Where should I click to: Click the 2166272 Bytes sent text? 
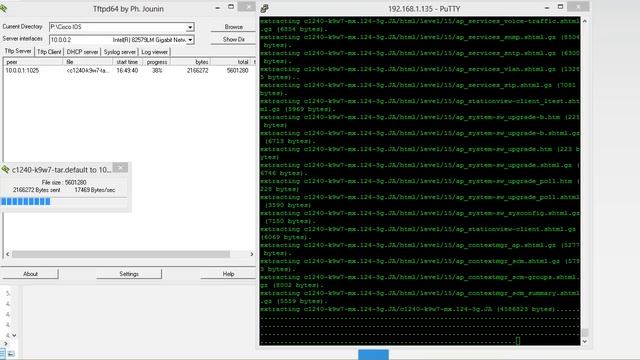coord(36,190)
